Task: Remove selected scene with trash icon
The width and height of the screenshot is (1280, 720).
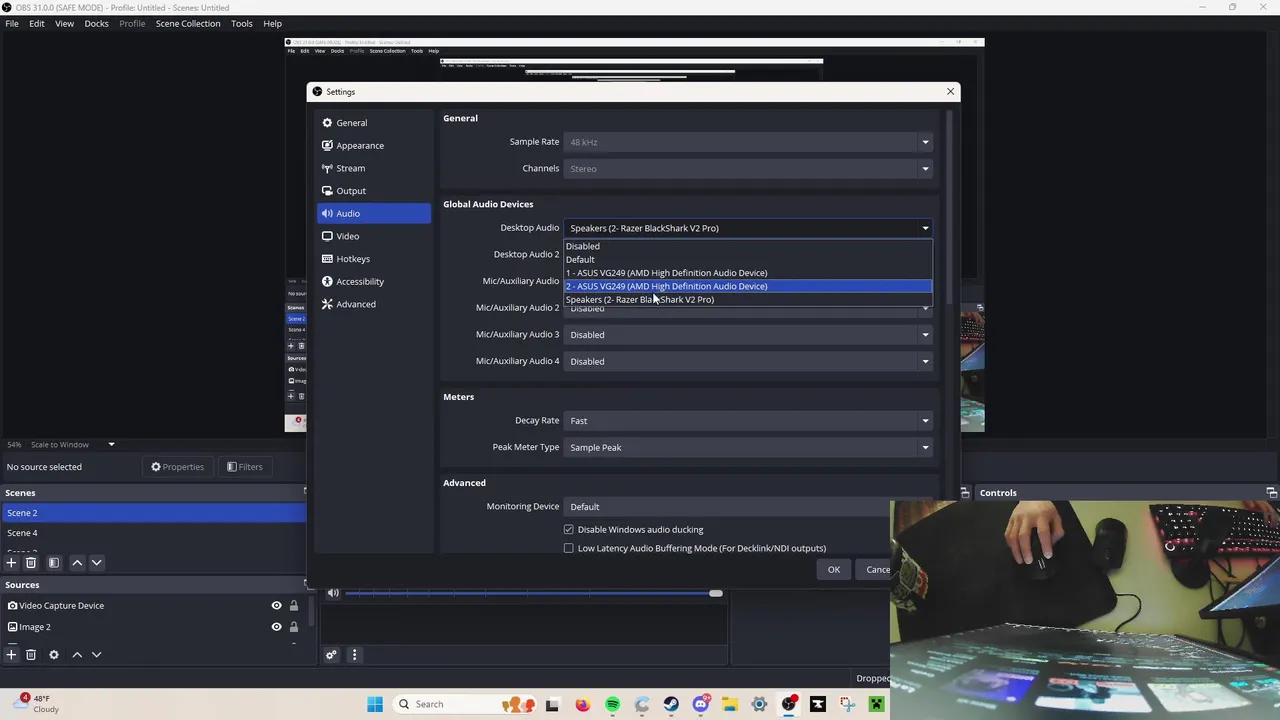Action: coord(31,563)
